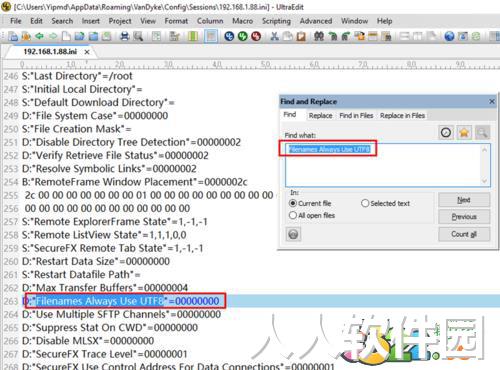Viewport: 500px width, 370px height.
Task: Open the Project menu
Action: pos(120,21)
